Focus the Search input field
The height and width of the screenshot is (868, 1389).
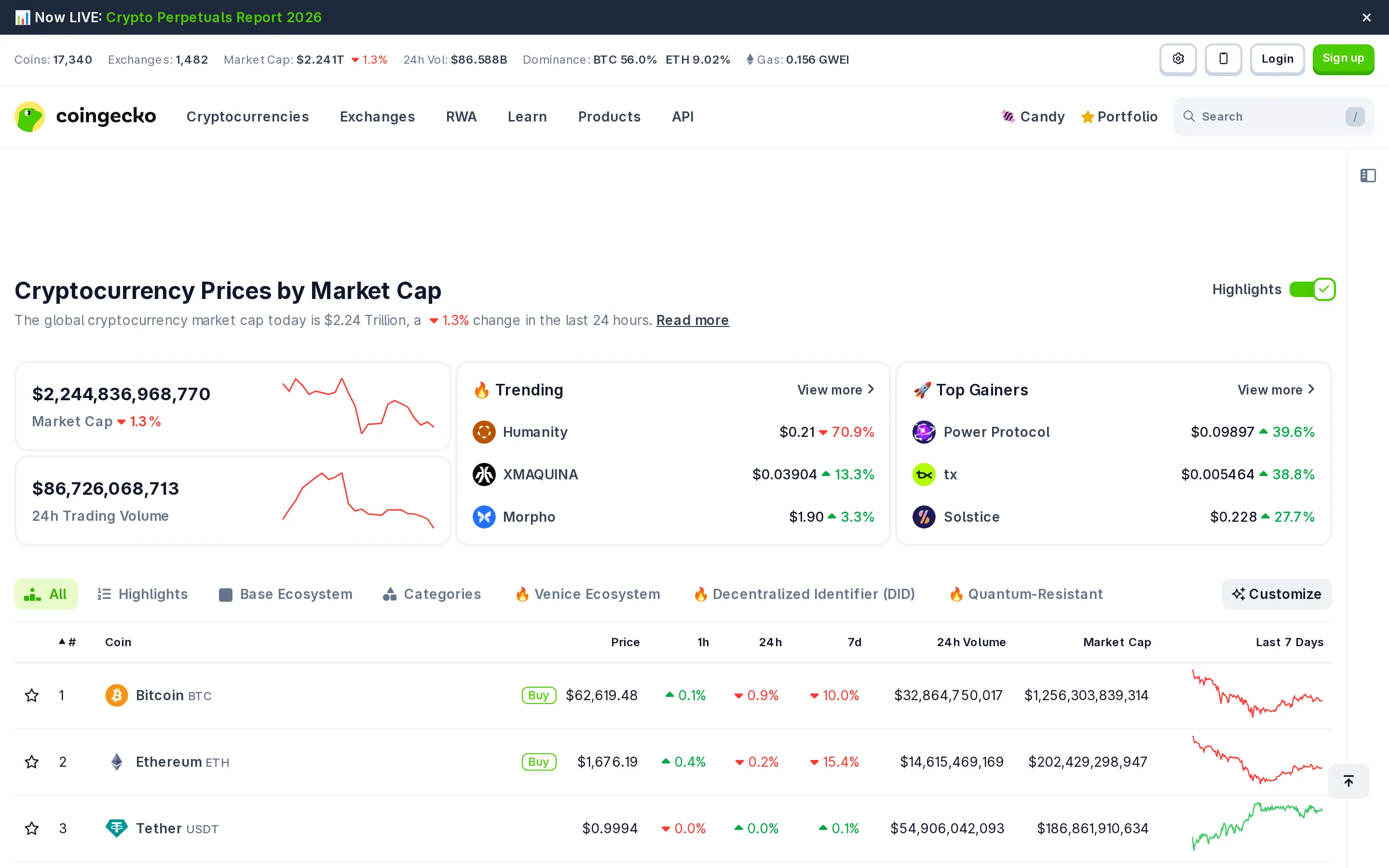[1274, 117]
